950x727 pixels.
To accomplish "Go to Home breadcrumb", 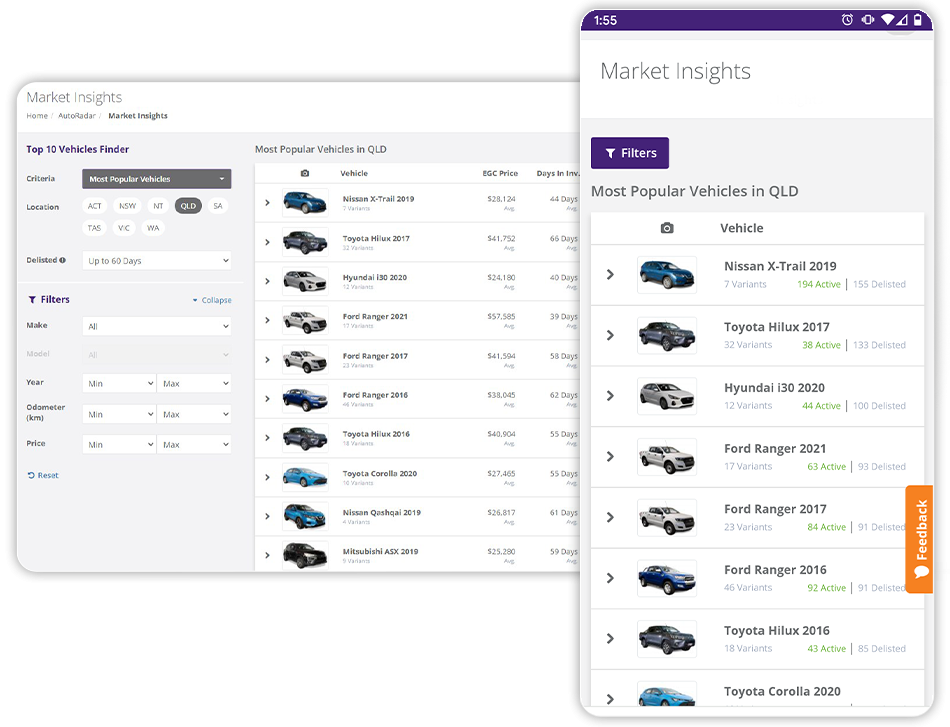I will coord(37,116).
